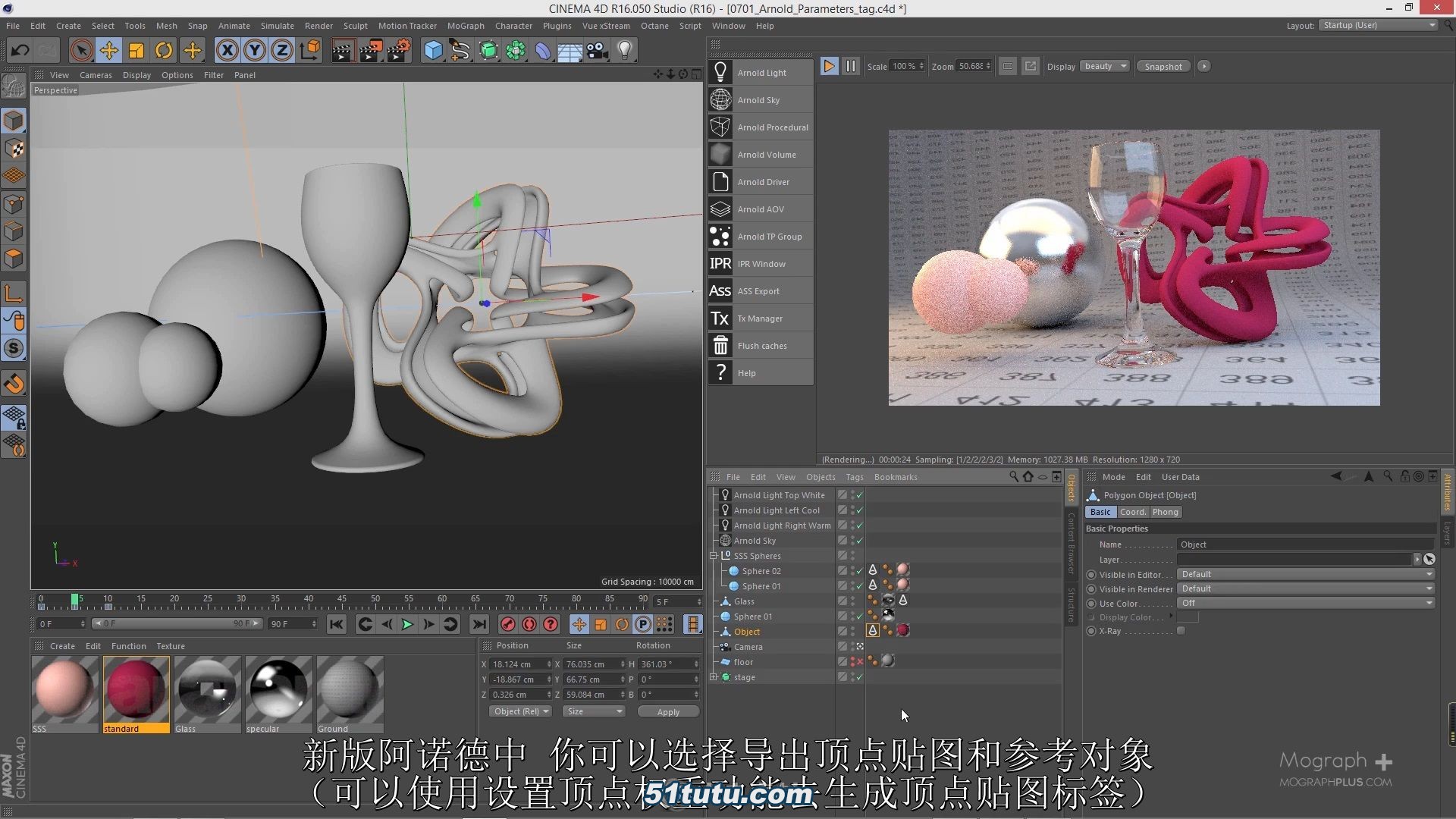The height and width of the screenshot is (819, 1456).
Task: Toggle Z axis lock
Action: coord(282,51)
